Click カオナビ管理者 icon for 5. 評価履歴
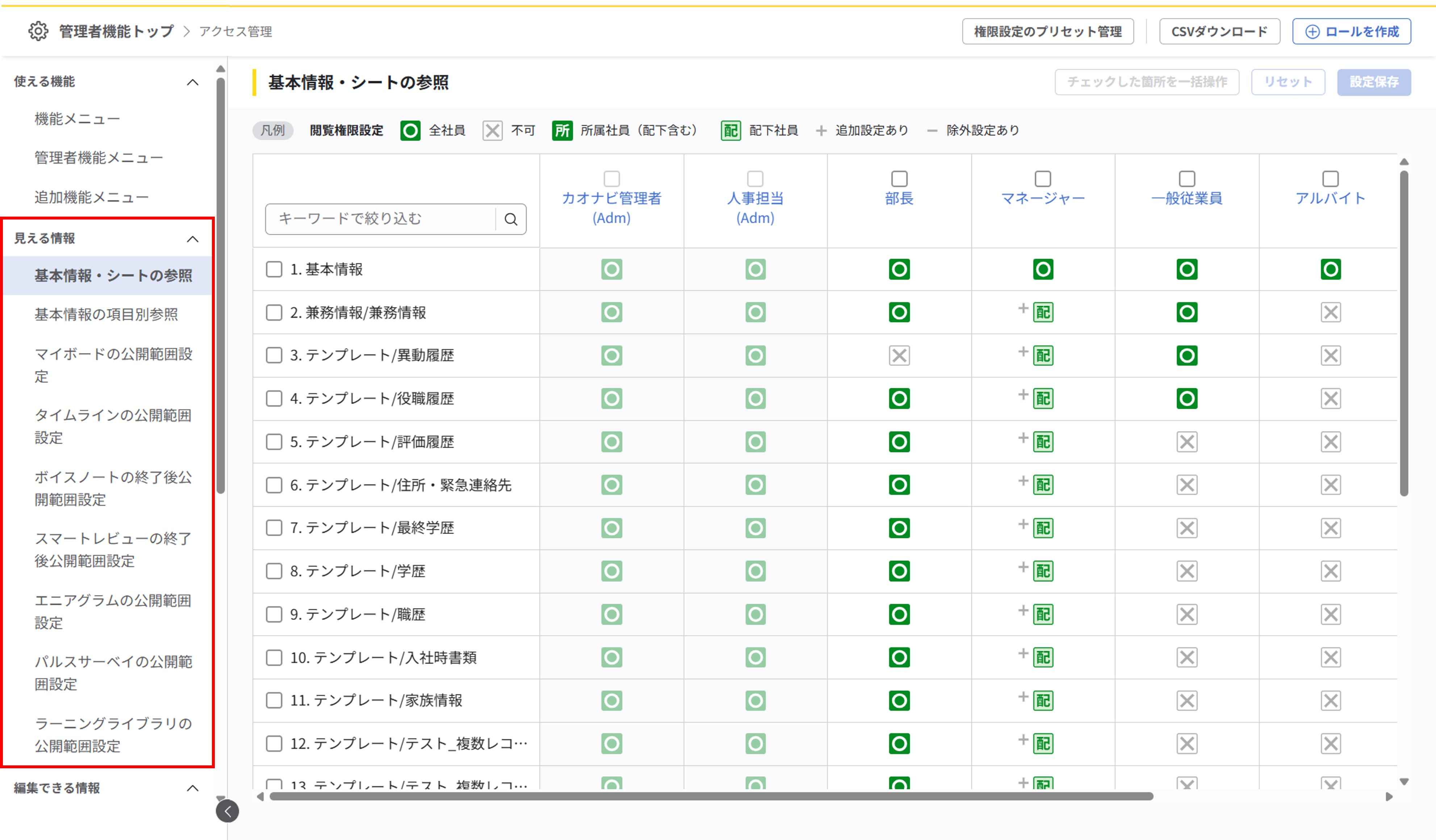This screenshot has height=840, width=1436. tap(611, 442)
